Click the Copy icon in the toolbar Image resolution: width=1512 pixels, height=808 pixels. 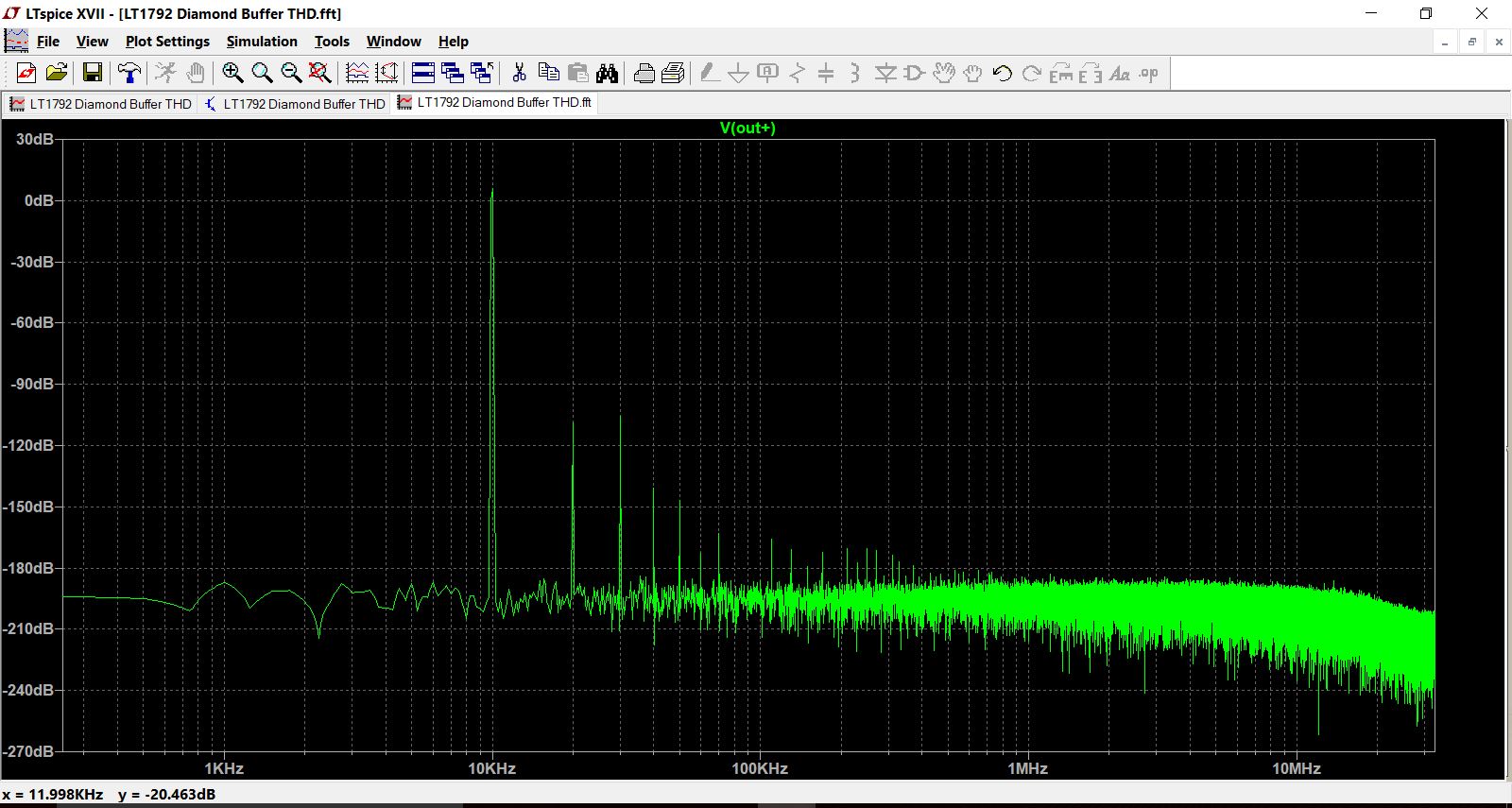(x=548, y=73)
